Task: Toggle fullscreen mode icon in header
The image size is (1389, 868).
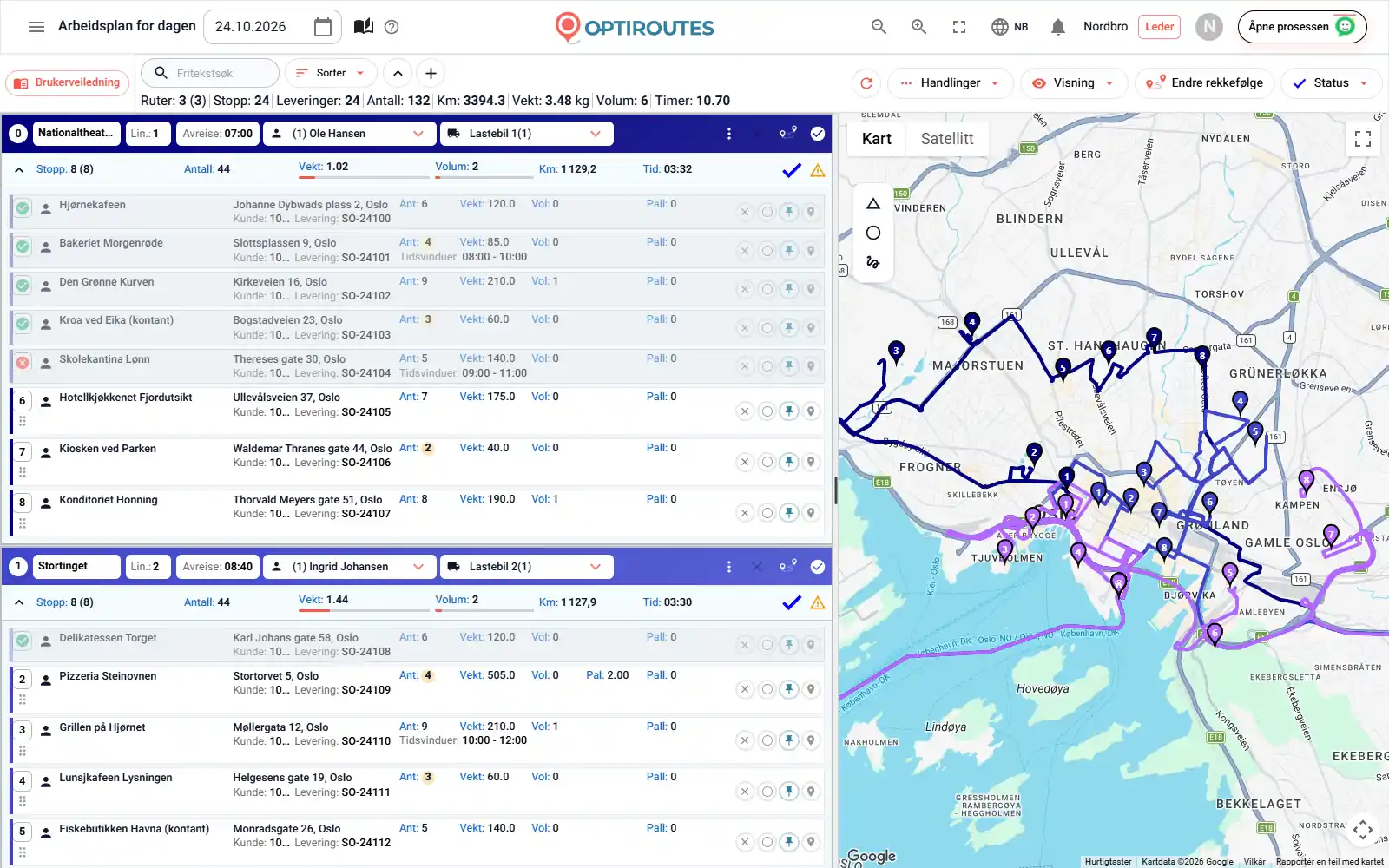Action: click(x=959, y=27)
